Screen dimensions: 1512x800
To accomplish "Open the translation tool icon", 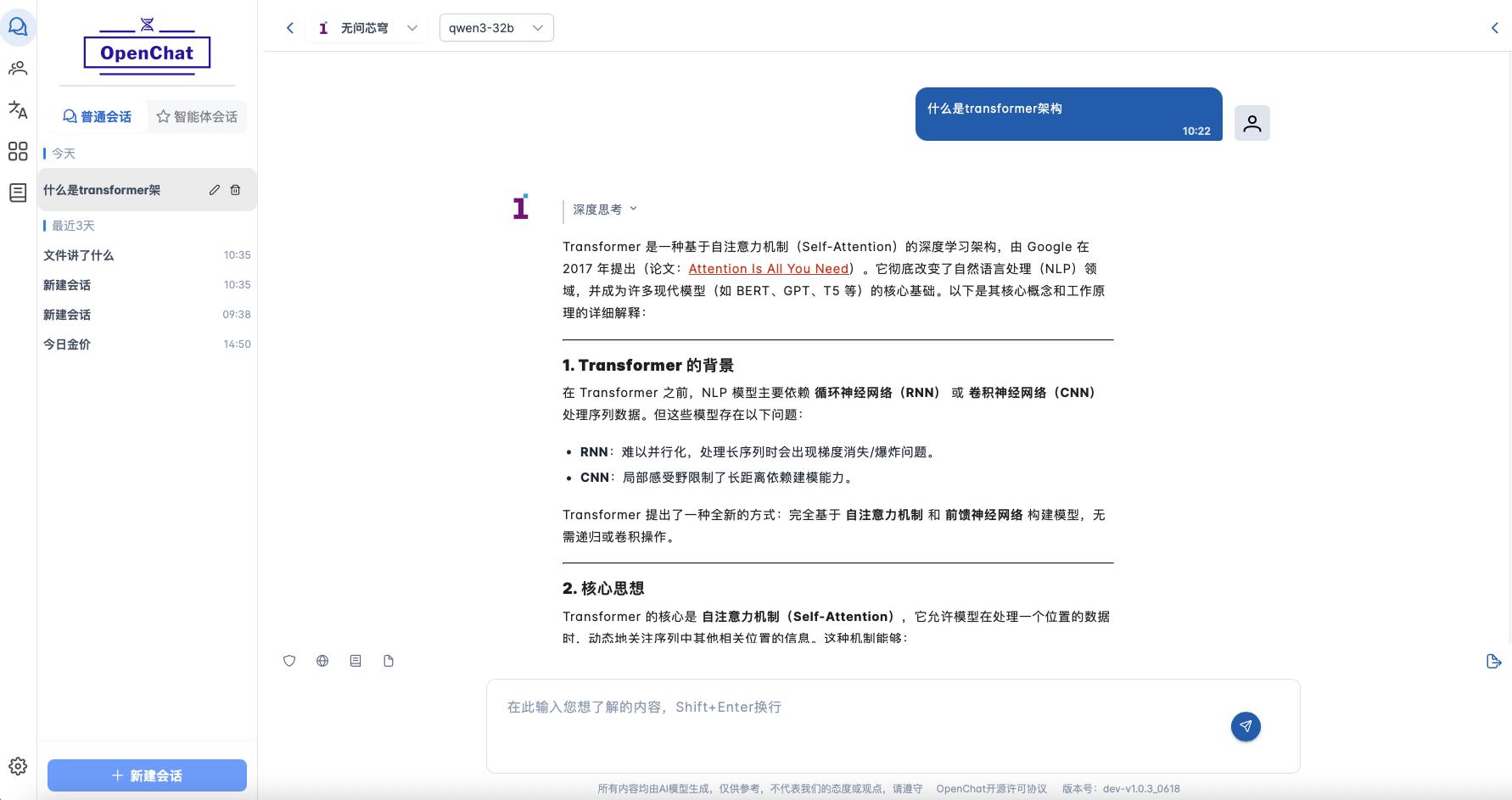I will (18, 109).
